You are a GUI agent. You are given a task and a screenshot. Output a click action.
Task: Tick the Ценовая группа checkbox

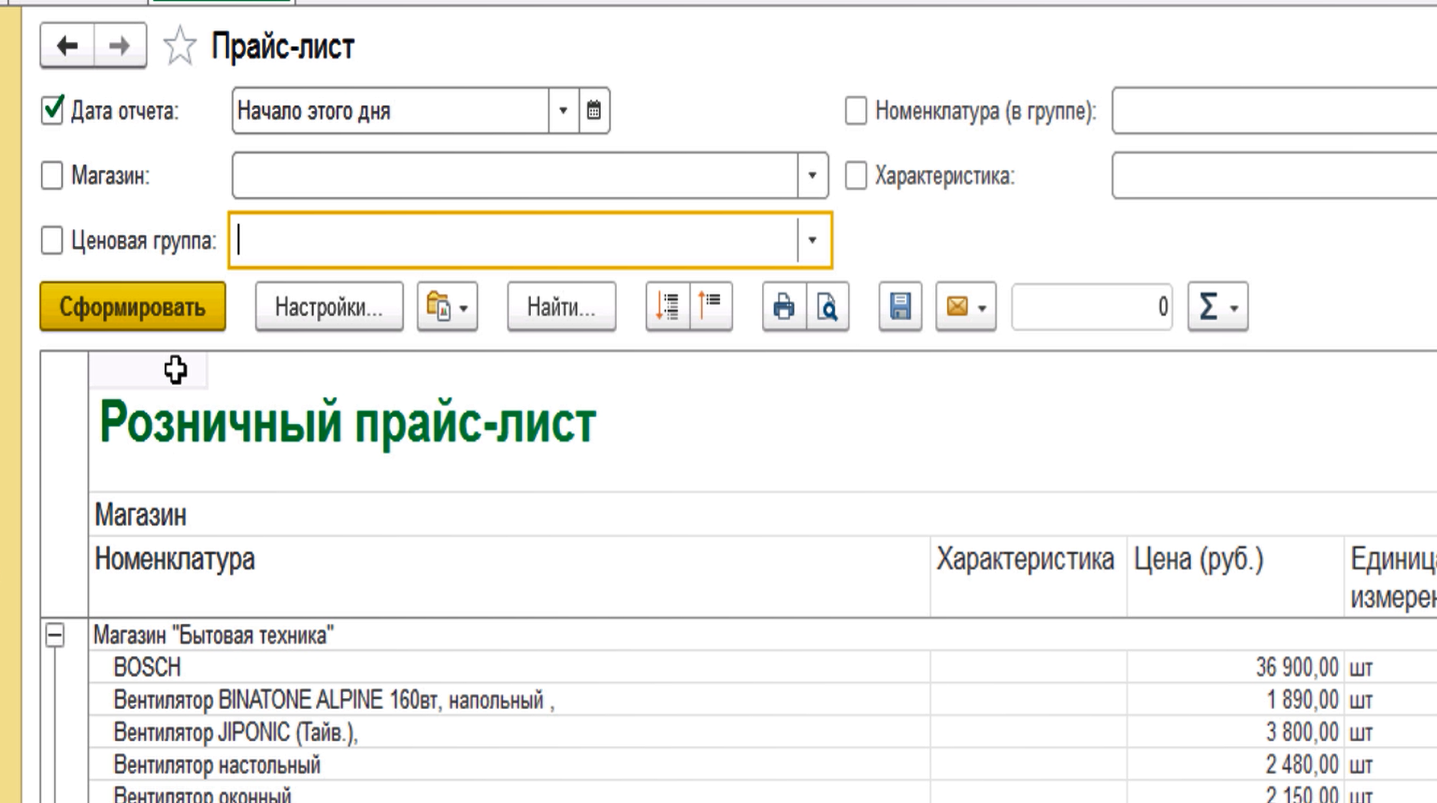[x=52, y=240]
